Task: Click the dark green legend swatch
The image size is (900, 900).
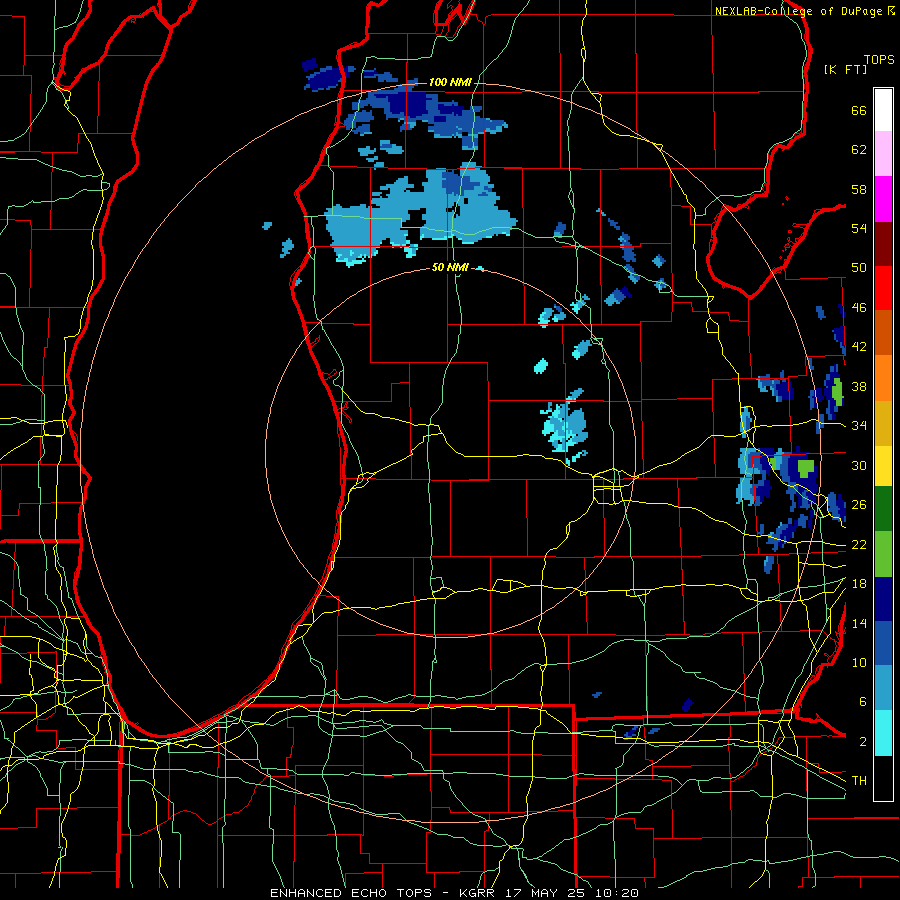Action: pos(883,509)
